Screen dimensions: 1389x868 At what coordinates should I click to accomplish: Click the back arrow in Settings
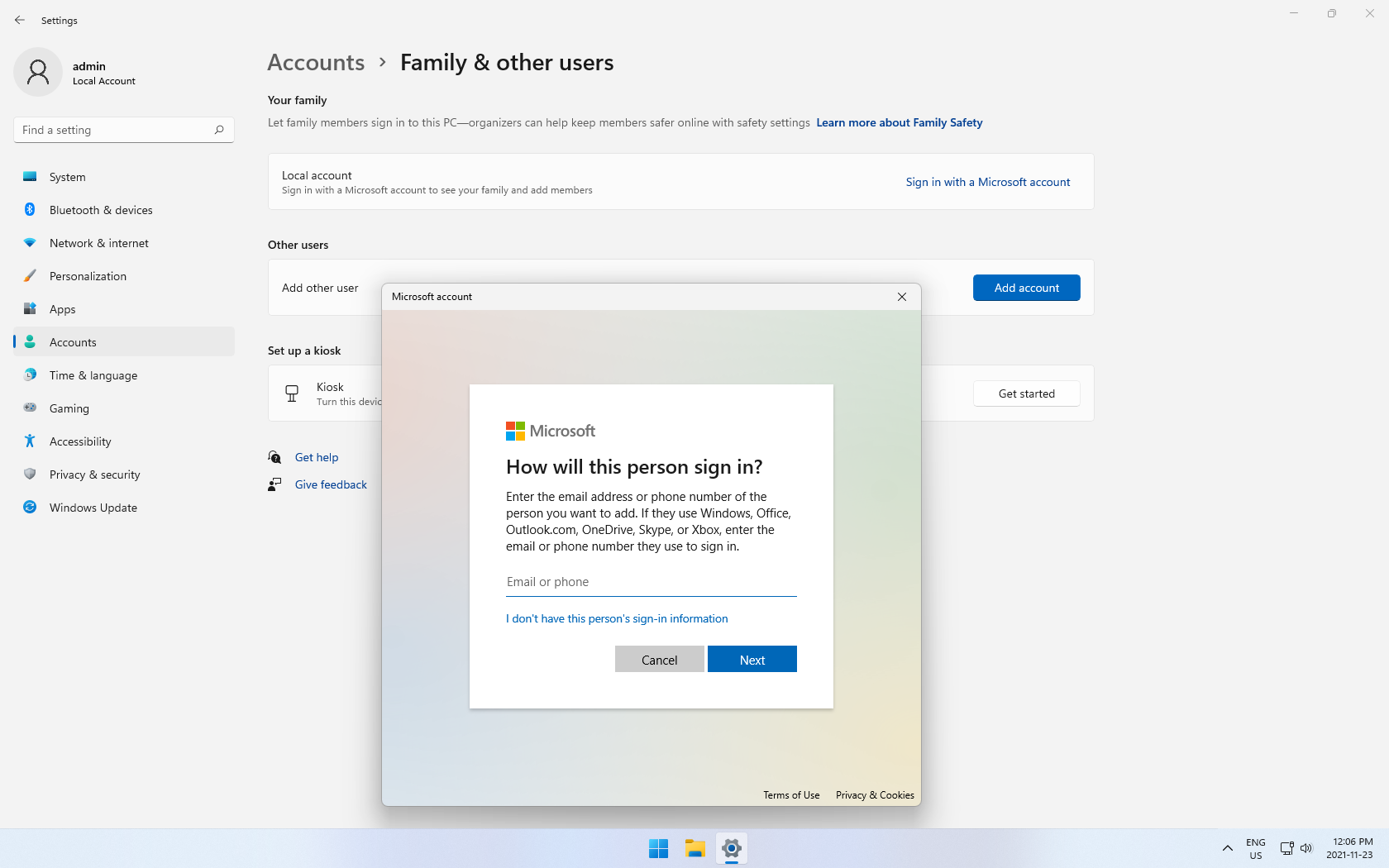pyautogui.click(x=20, y=20)
